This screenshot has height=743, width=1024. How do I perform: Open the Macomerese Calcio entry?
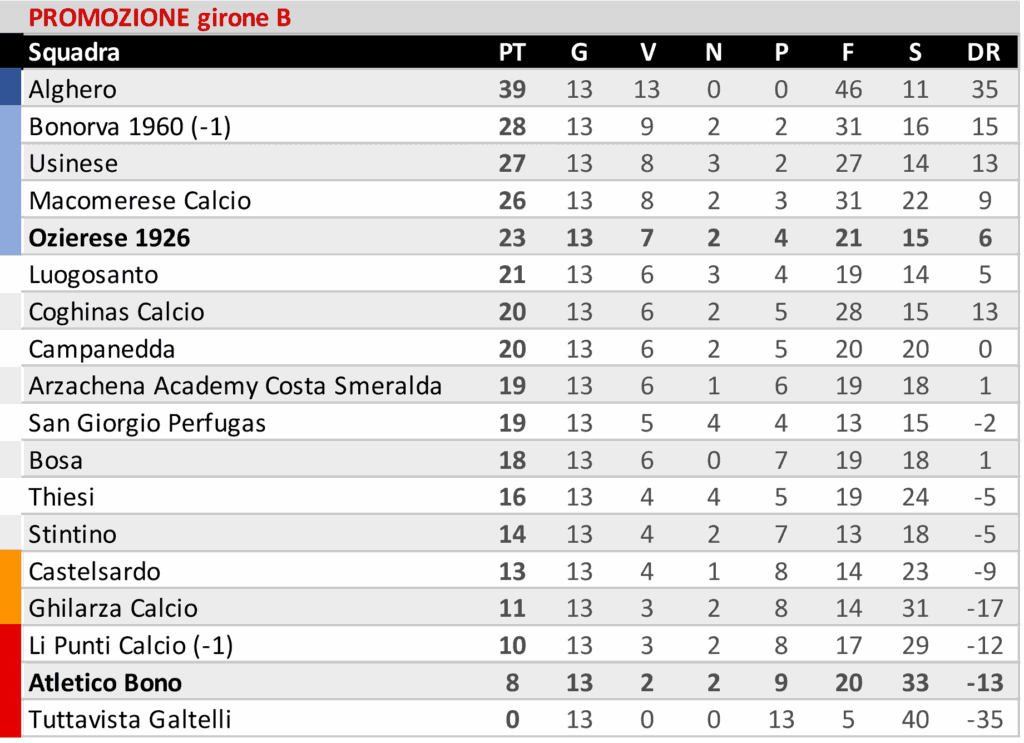pos(140,201)
